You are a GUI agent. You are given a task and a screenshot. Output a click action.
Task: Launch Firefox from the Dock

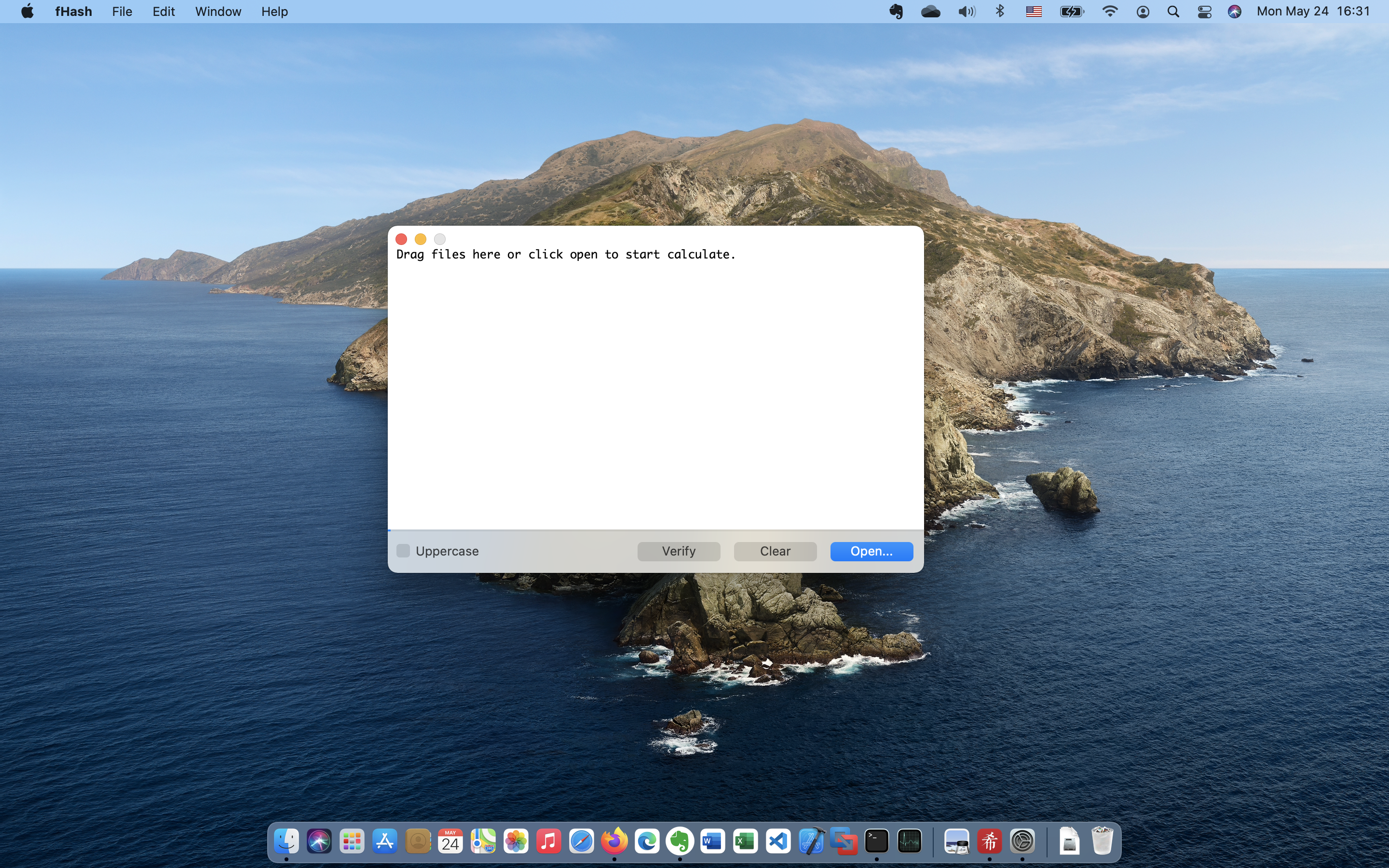point(614,841)
